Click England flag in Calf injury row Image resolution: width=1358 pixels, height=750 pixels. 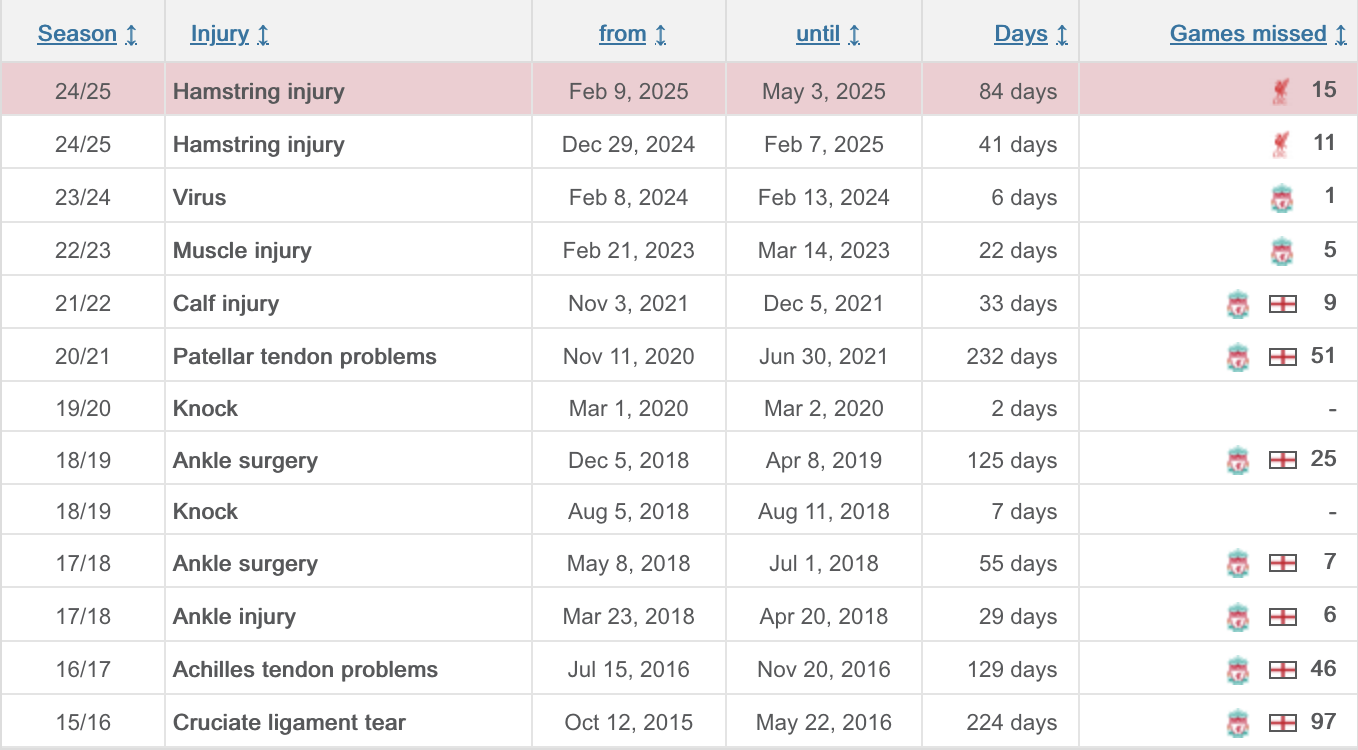(x=1282, y=304)
